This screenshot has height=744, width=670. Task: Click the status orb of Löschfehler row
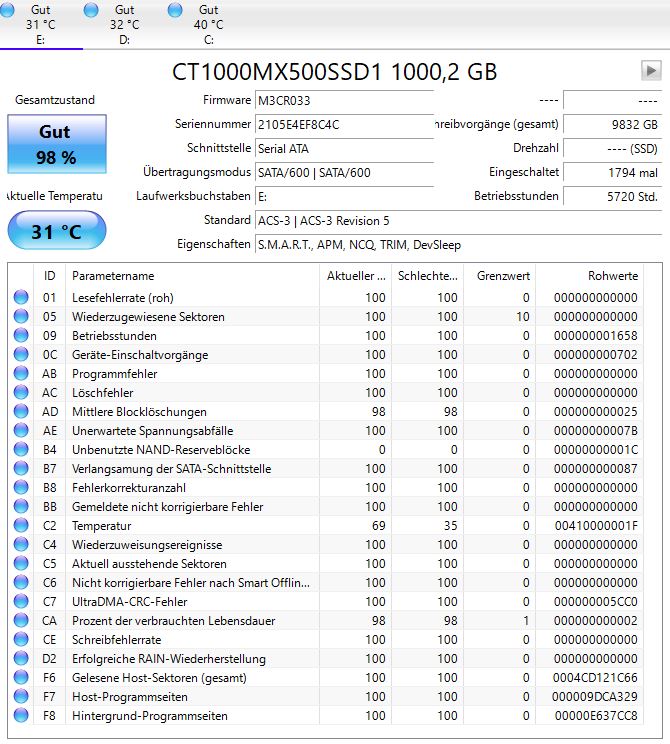click(x=21, y=392)
